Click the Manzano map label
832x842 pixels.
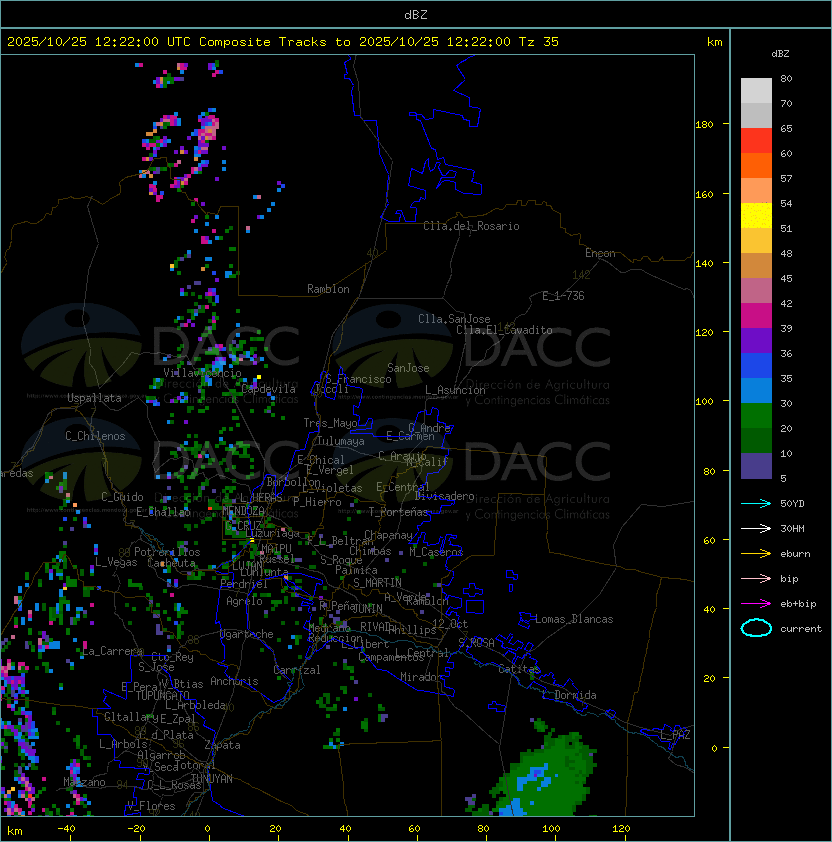pyautogui.click(x=84, y=782)
